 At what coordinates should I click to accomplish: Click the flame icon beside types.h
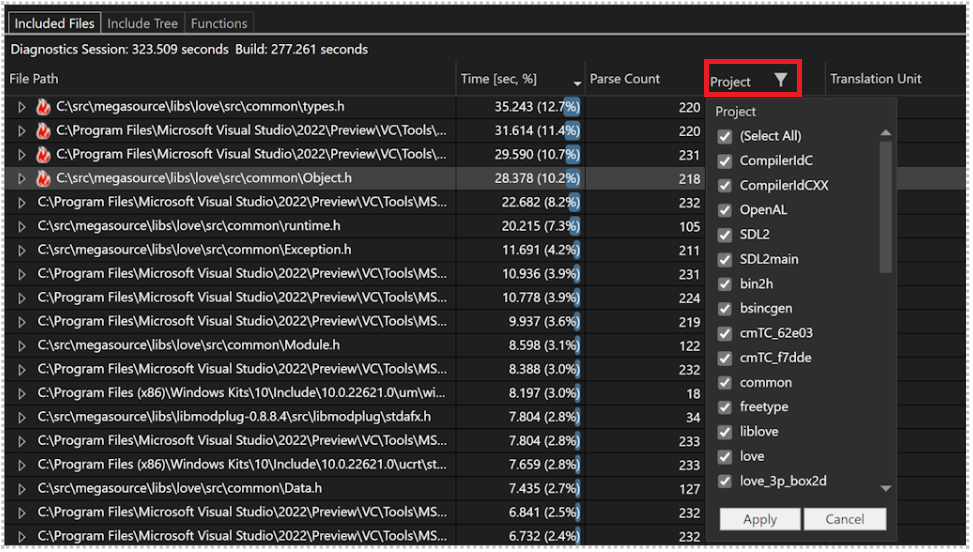coord(43,106)
